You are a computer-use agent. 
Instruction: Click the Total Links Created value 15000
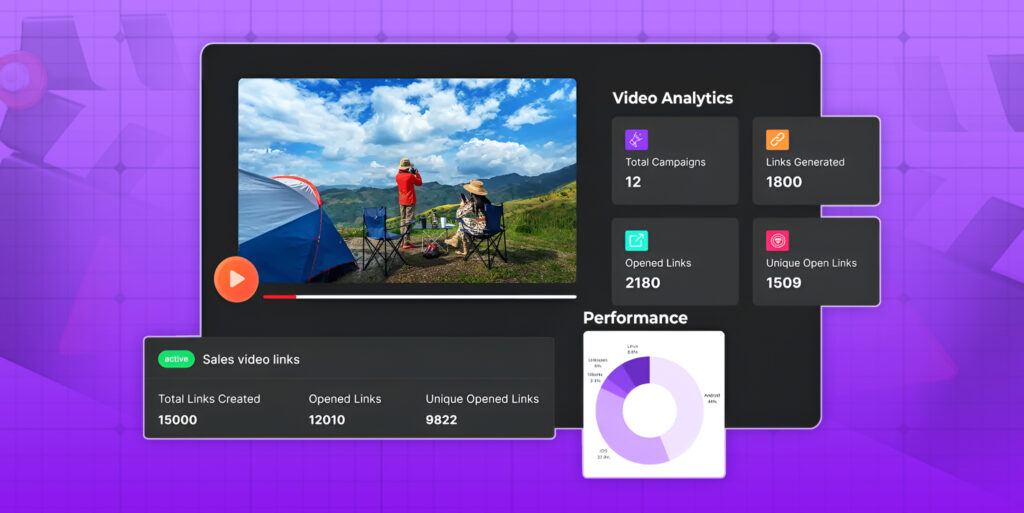click(178, 420)
